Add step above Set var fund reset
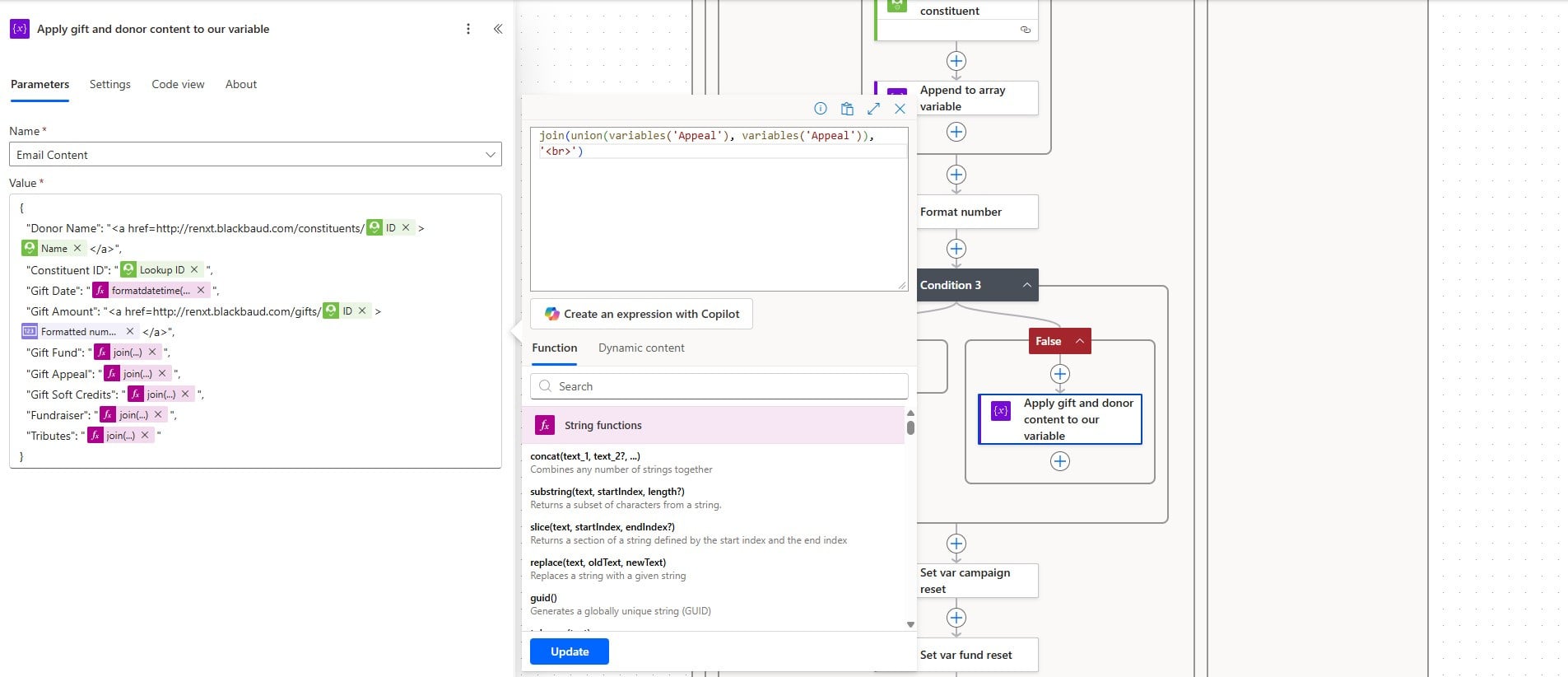 [956, 618]
